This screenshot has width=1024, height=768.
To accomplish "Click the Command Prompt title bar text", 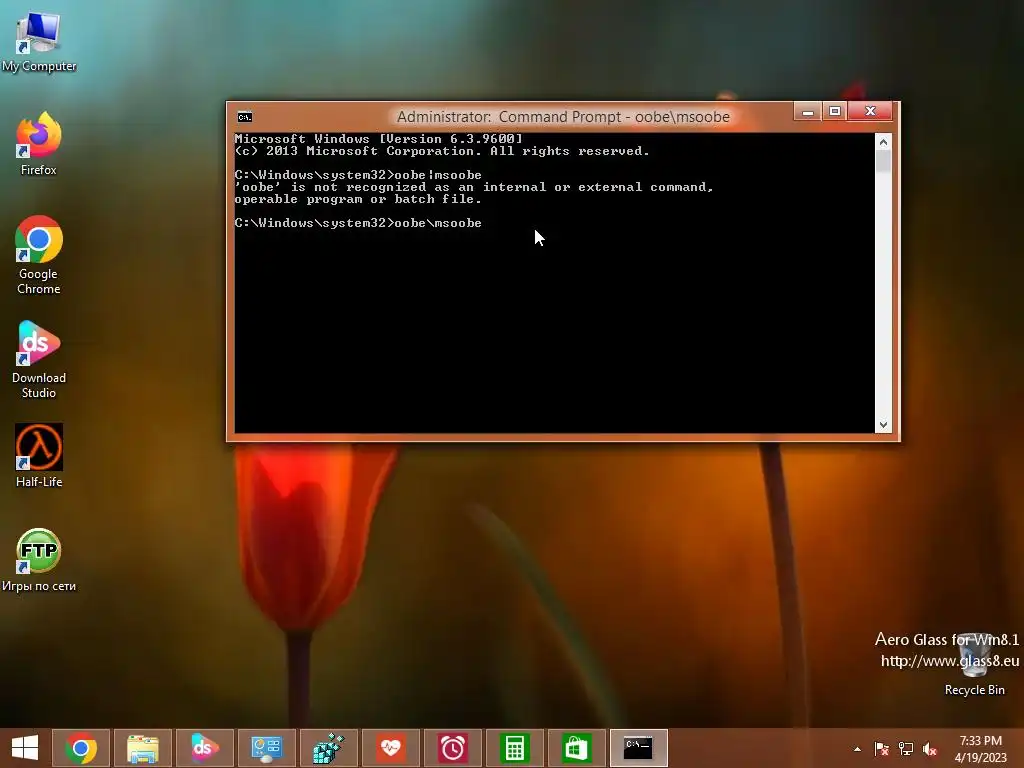I will coord(563,117).
